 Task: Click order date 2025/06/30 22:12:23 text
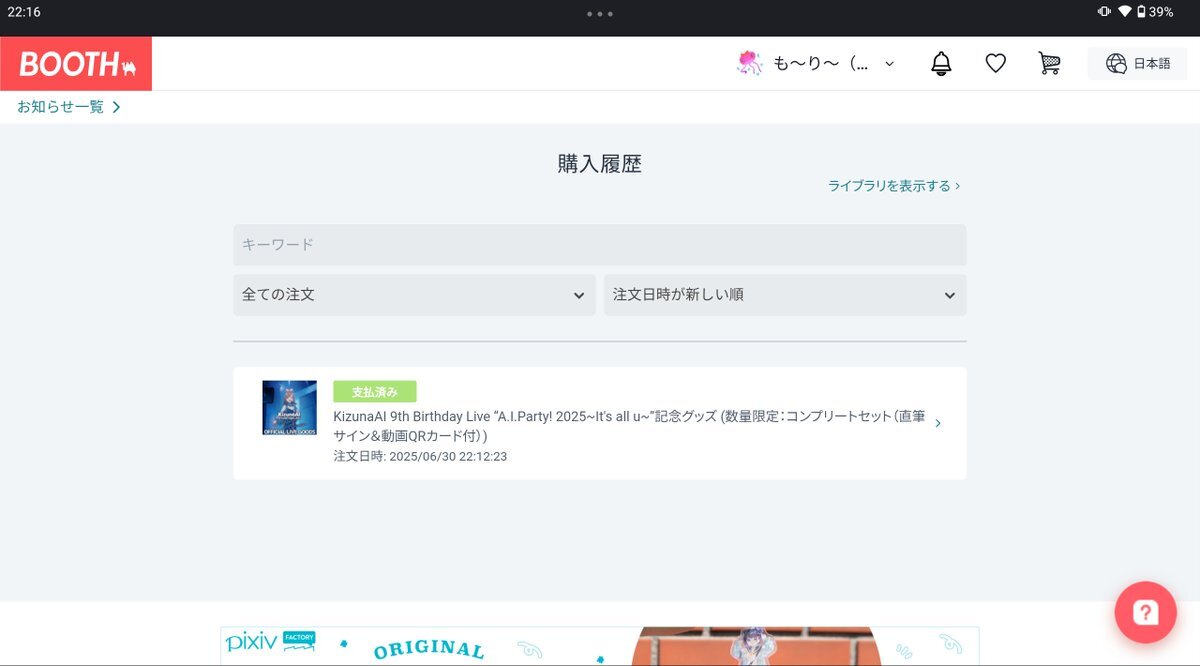click(420, 457)
